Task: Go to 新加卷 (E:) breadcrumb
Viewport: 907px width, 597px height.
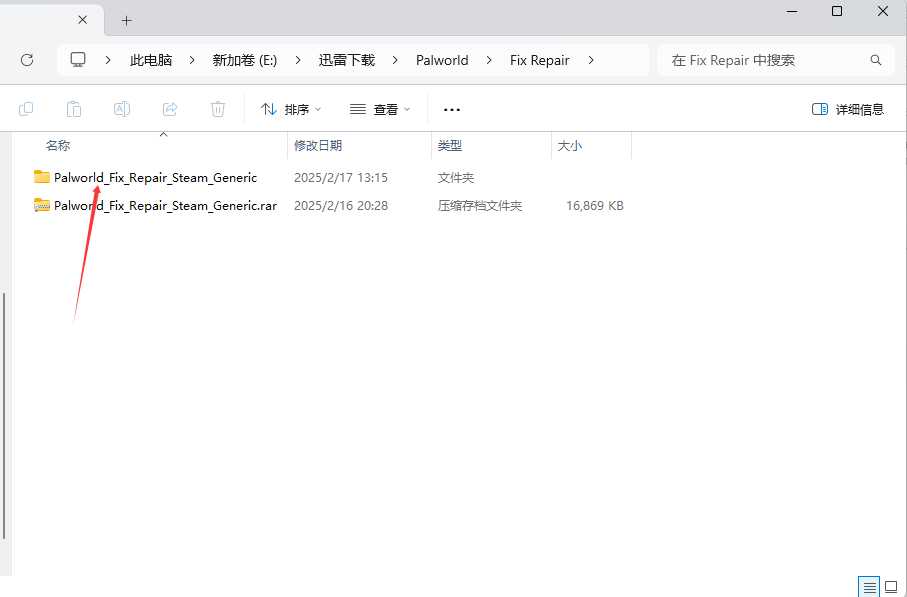Action: click(x=245, y=60)
